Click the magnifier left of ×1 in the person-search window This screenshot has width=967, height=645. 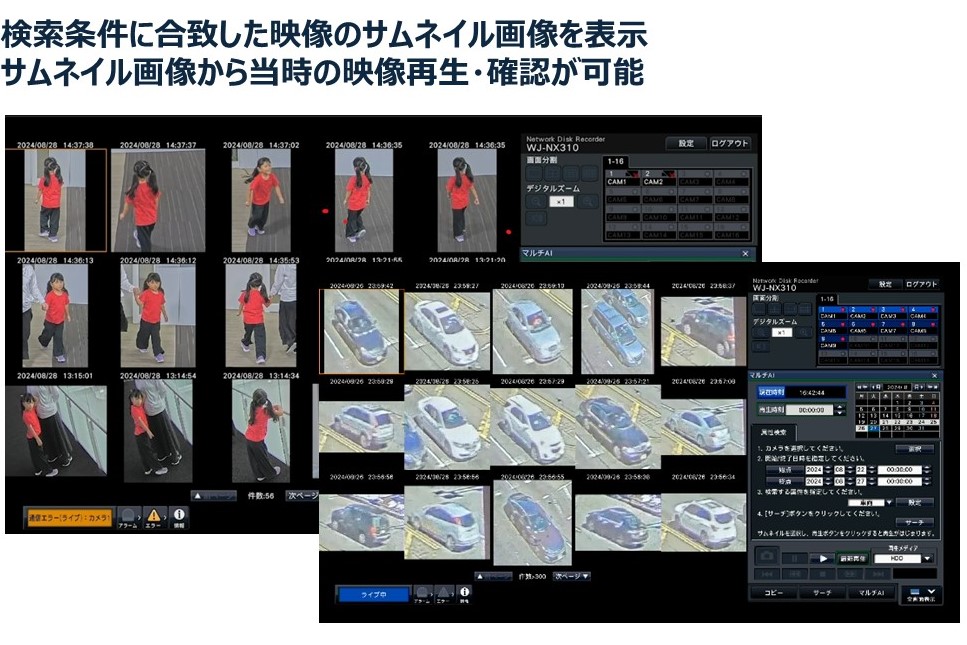click(536, 202)
